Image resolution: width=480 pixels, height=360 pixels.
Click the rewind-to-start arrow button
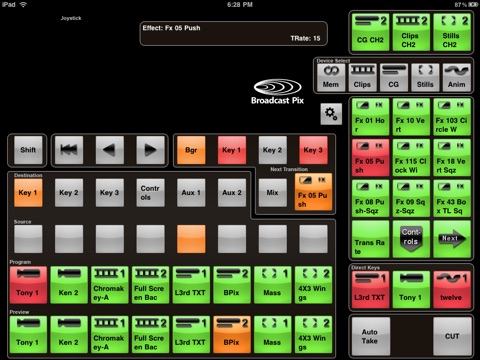pyautogui.click(x=69, y=150)
